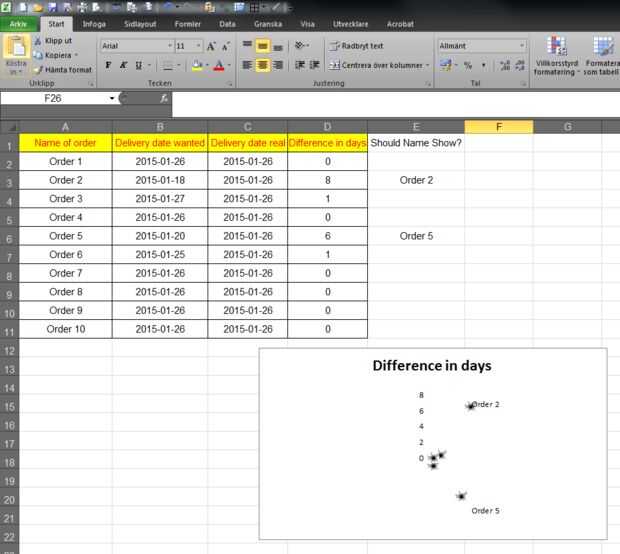Open the Acrobat tab
Screen dimensions: 620x554
[400, 24]
